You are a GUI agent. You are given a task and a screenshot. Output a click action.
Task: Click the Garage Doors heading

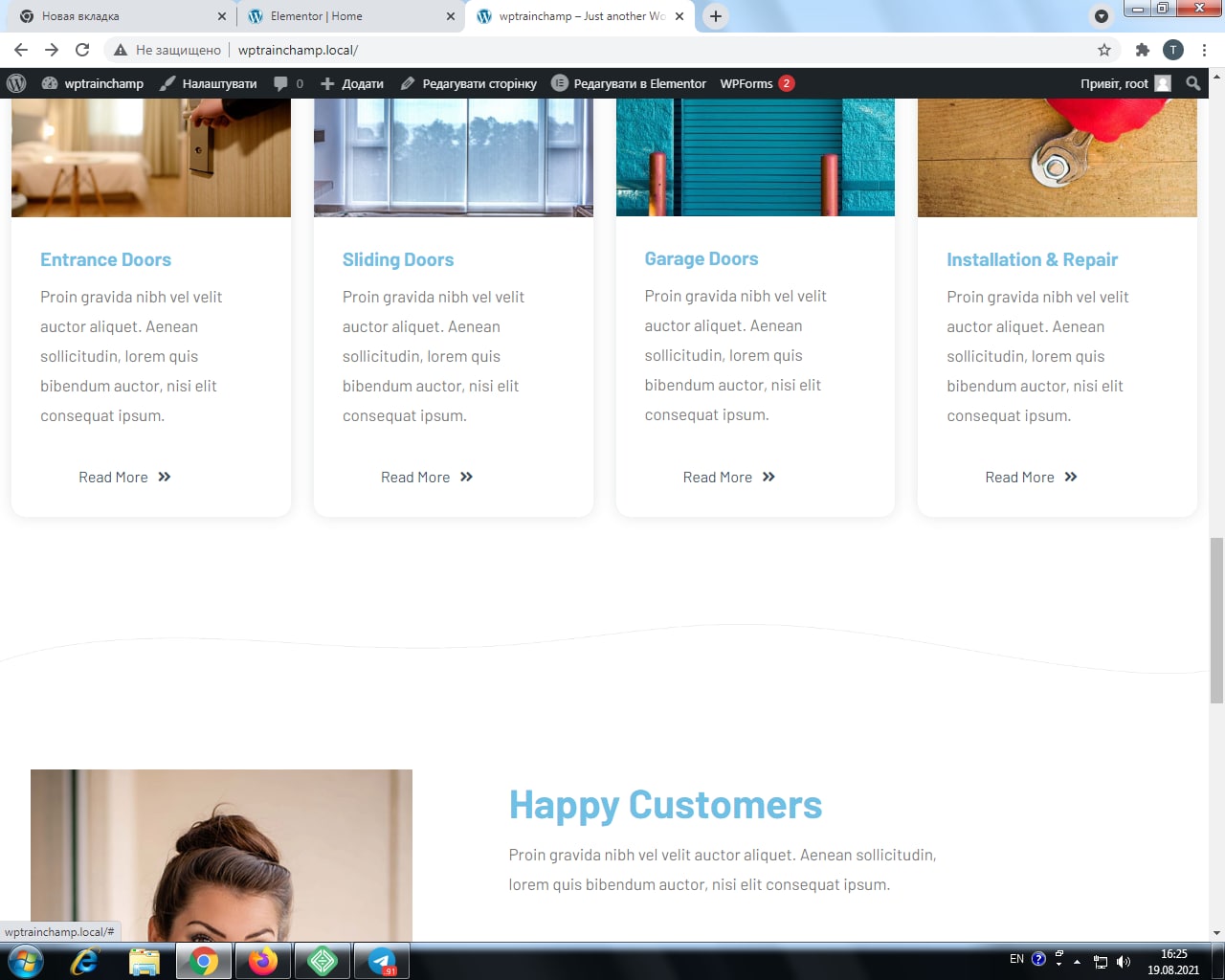point(702,258)
